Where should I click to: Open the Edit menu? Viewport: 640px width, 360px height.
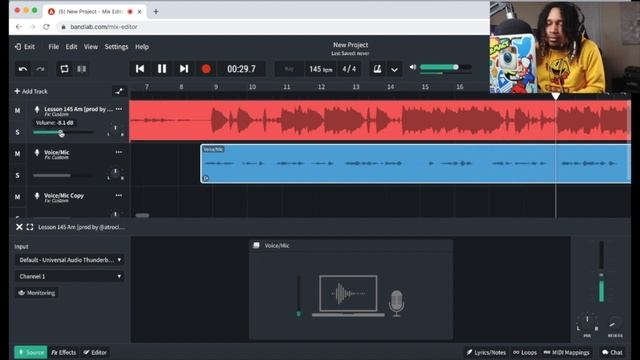click(71, 47)
